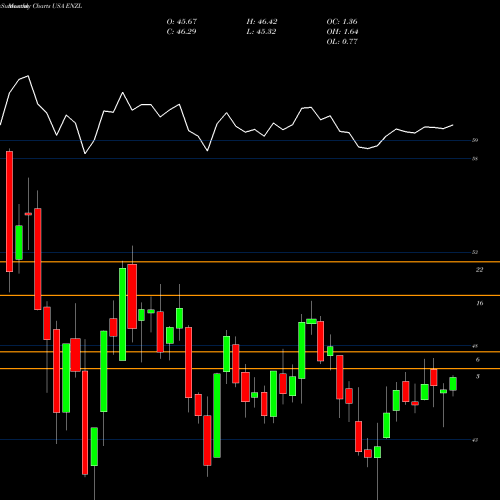Click the '43' price axis label
Viewport: 500px width, 500px height.
click(475, 440)
